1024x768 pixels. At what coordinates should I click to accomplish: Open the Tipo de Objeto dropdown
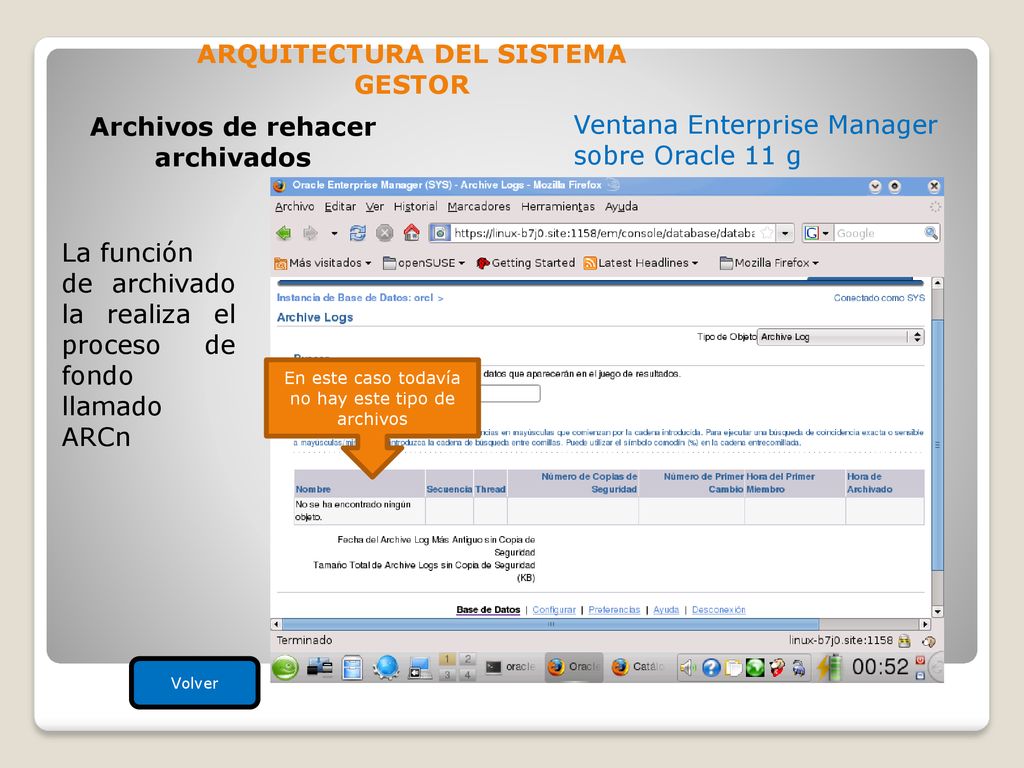(840, 336)
